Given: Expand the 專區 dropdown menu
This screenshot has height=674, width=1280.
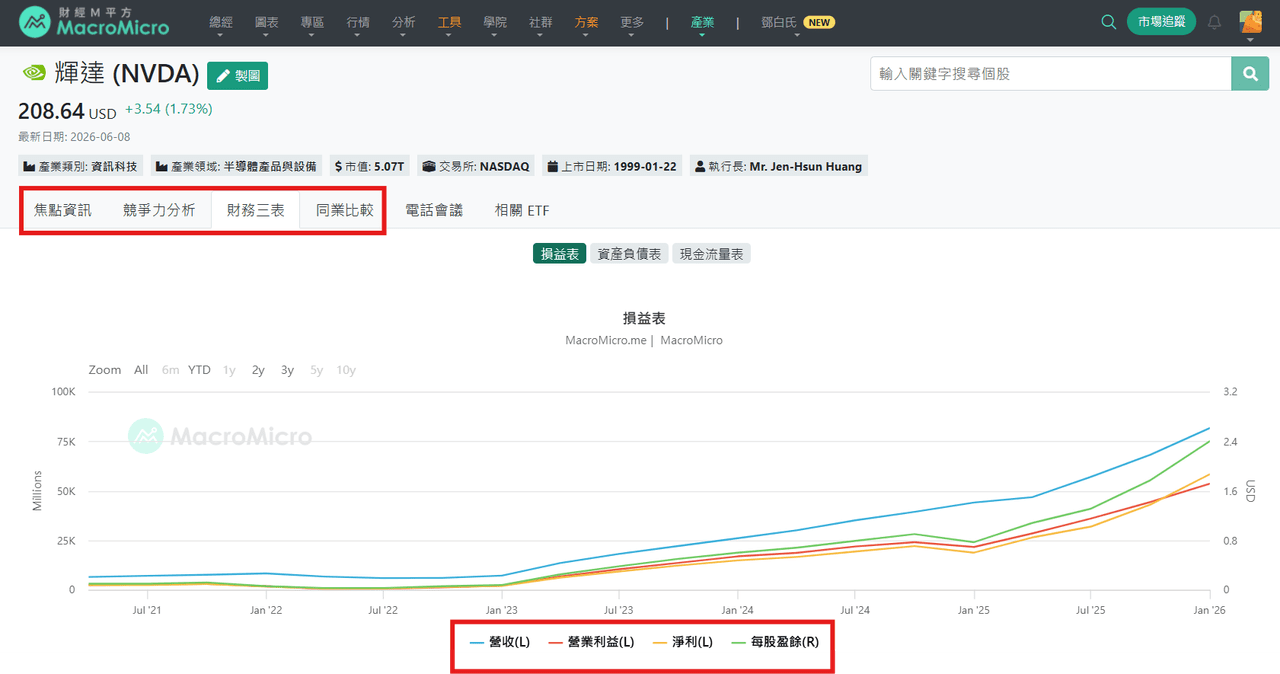Looking at the screenshot, I should (x=312, y=22).
